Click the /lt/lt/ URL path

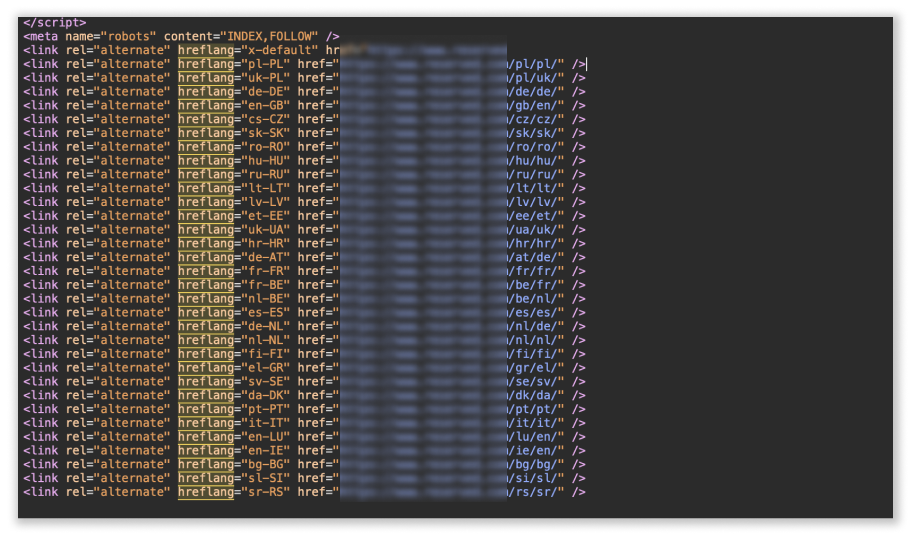tap(533, 188)
